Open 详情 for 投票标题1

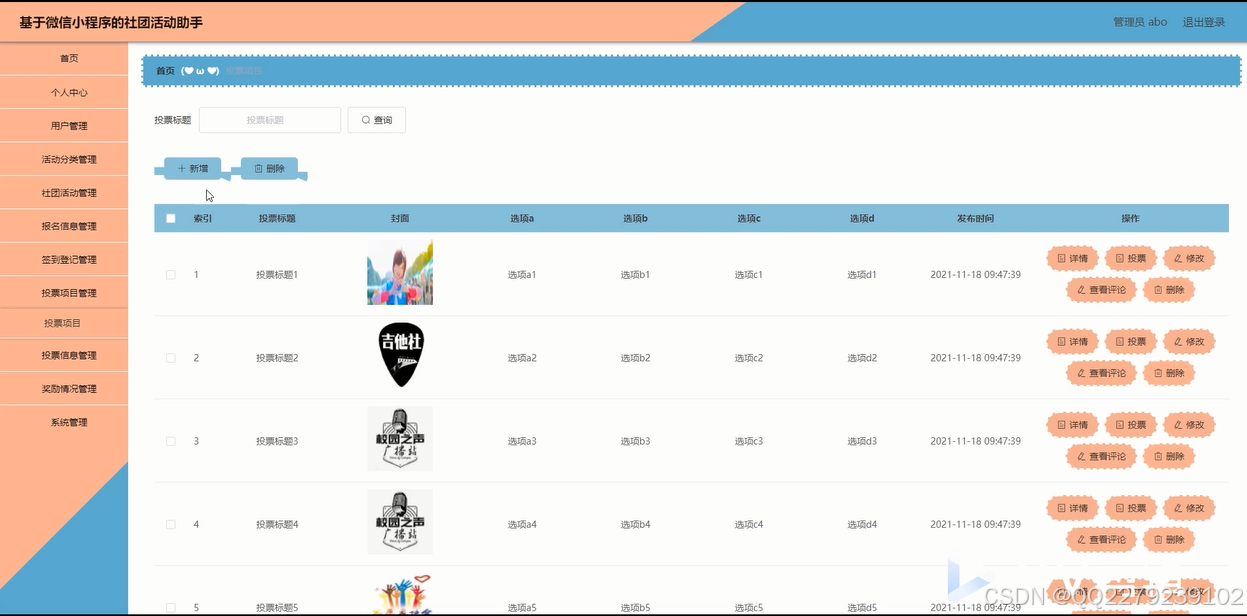(x=1071, y=258)
